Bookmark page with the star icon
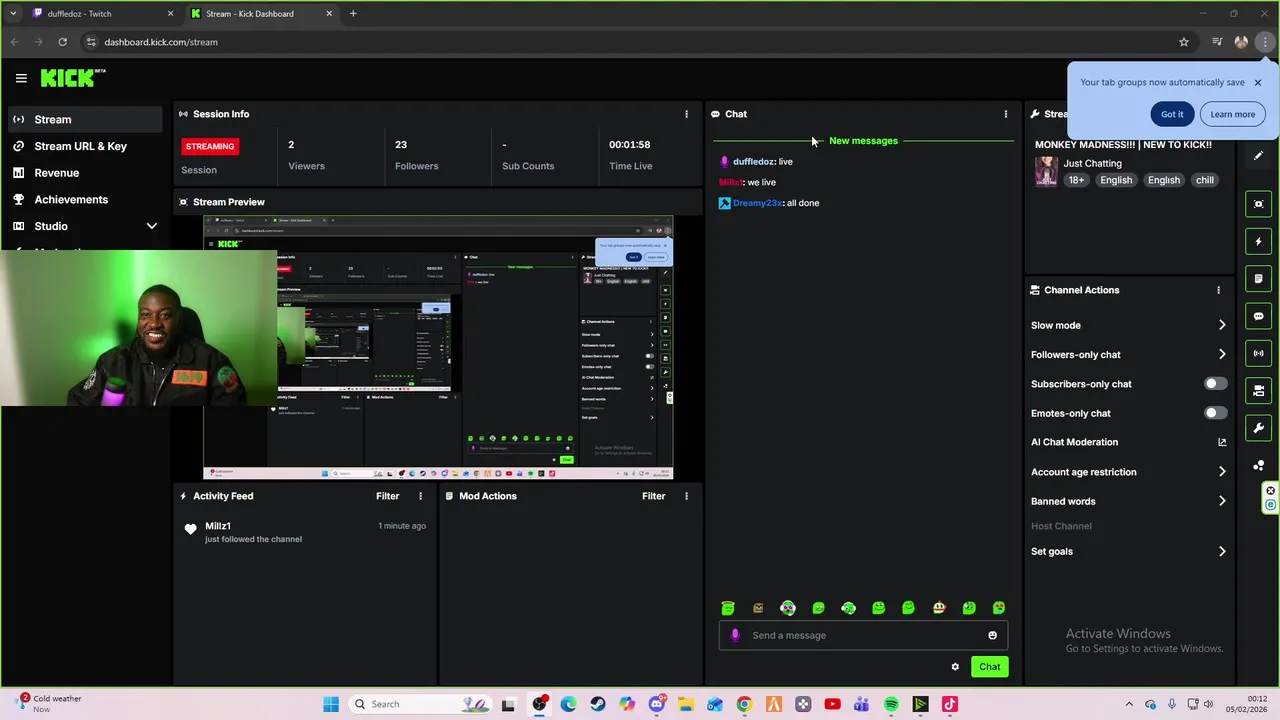The width and height of the screenshot is (1280, 720). (x=1184, y=42)
